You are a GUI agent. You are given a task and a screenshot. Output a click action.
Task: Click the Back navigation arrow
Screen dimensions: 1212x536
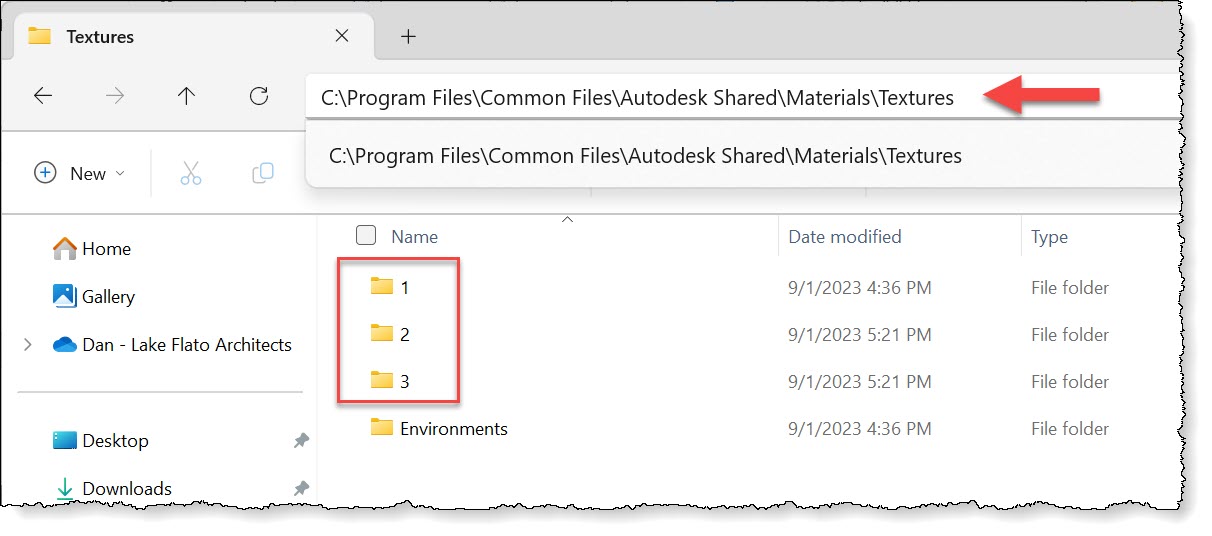(x=43, y=96)
